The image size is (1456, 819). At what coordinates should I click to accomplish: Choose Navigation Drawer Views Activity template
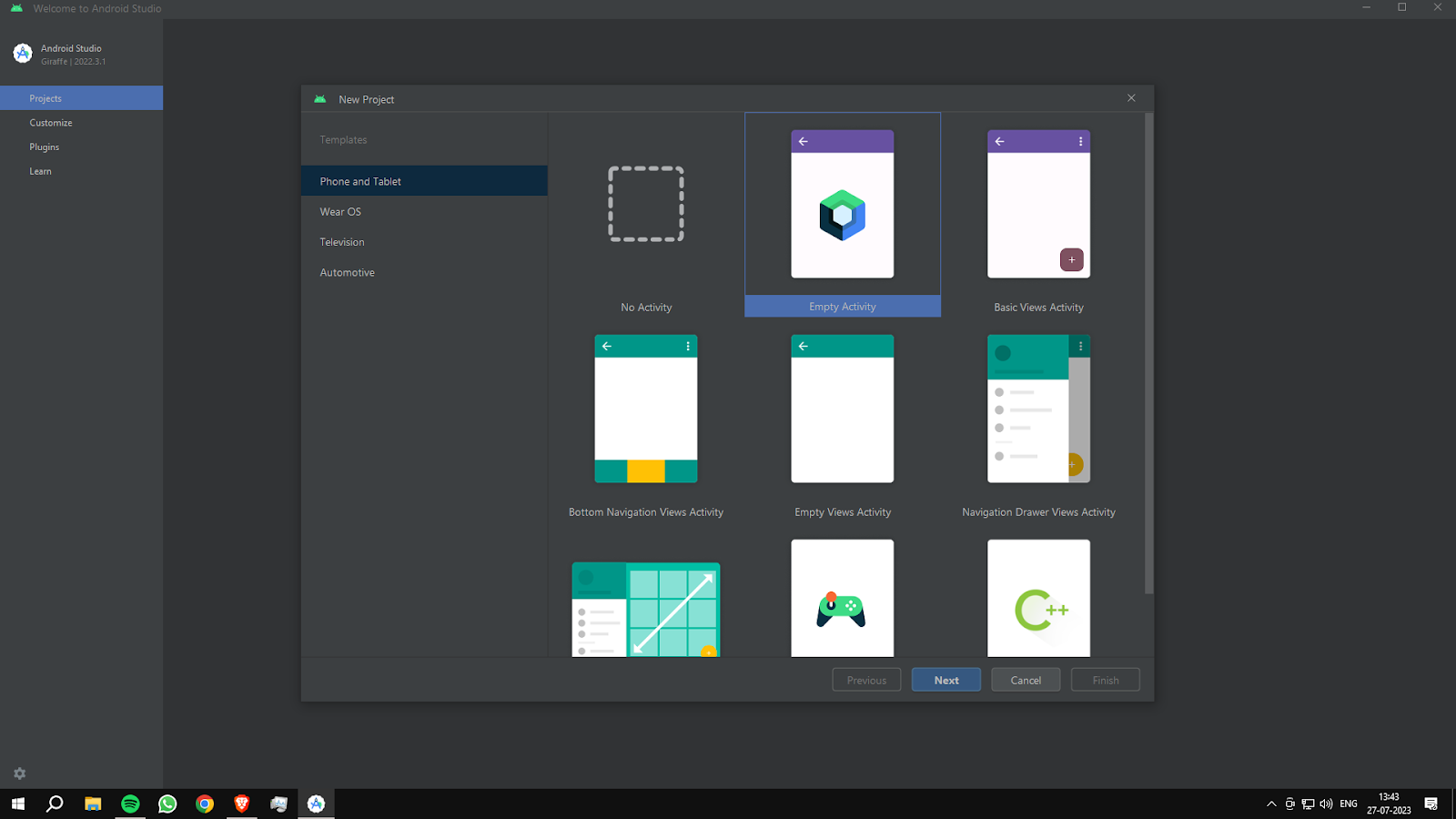[1038, 409]
